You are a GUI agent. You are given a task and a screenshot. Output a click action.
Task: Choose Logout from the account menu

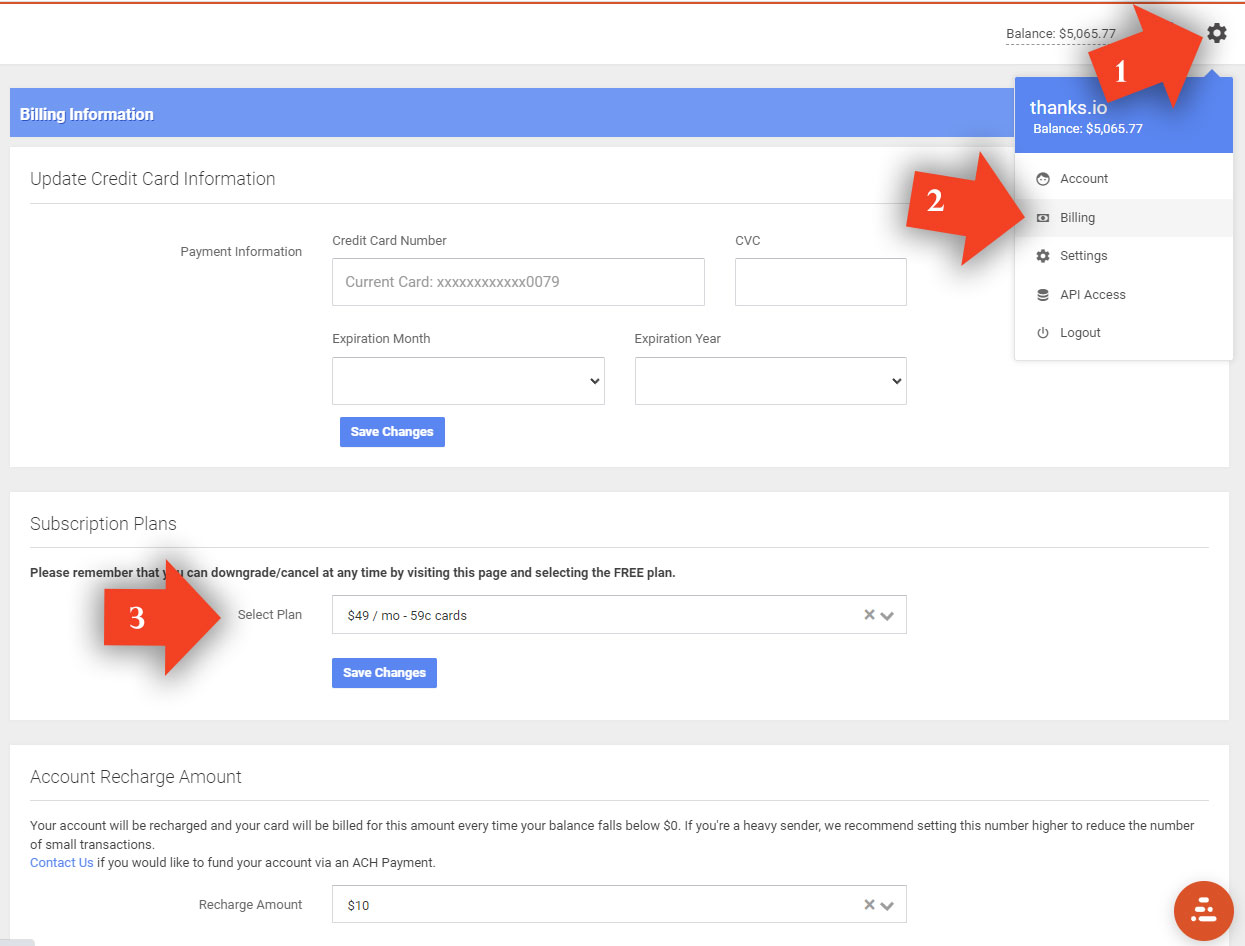click(1080, 333)
